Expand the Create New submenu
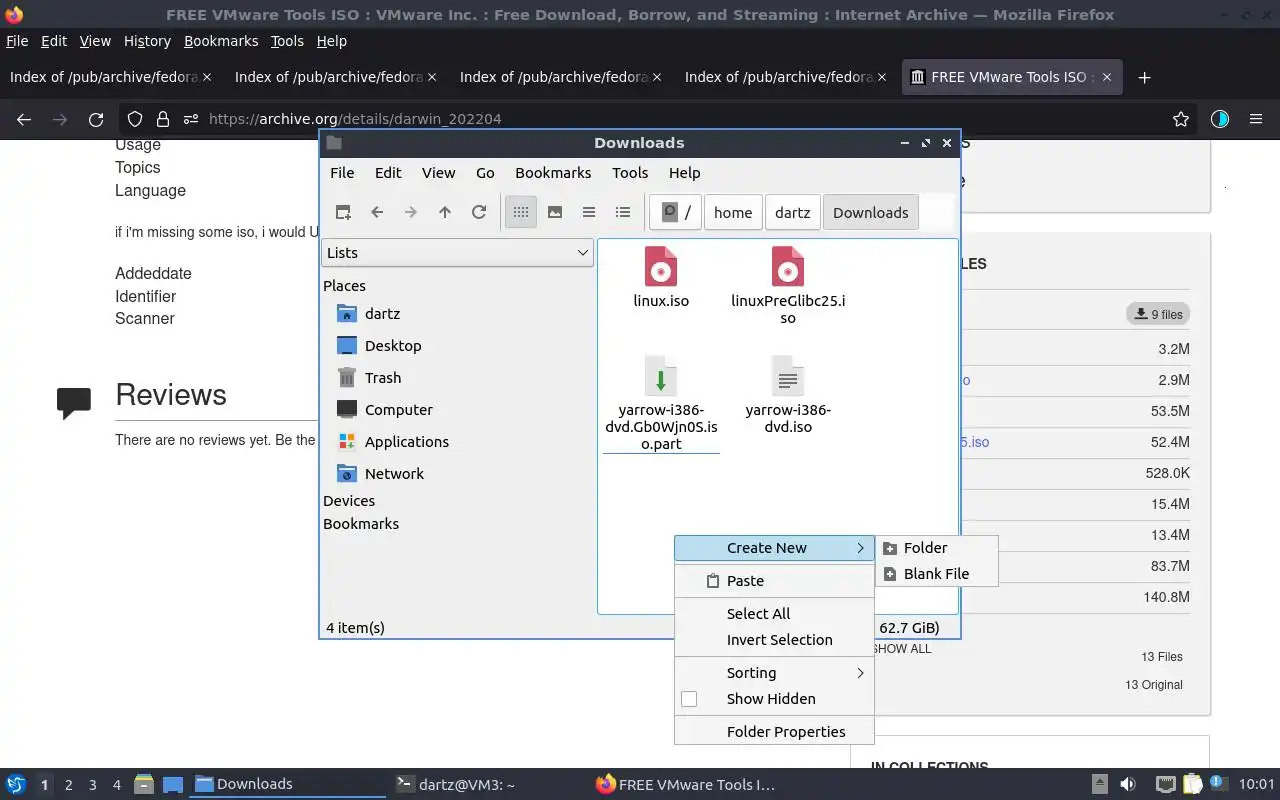 coord(774,548)
